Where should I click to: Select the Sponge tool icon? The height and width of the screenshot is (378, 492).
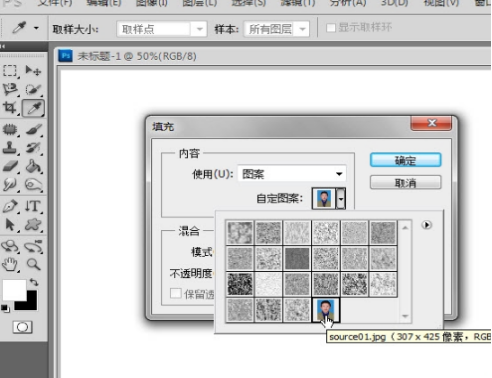[x=34, y=184]
